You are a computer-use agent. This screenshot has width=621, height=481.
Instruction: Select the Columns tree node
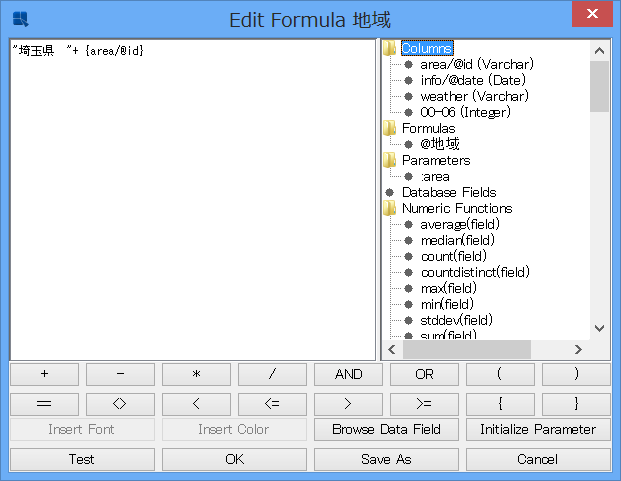427,48
